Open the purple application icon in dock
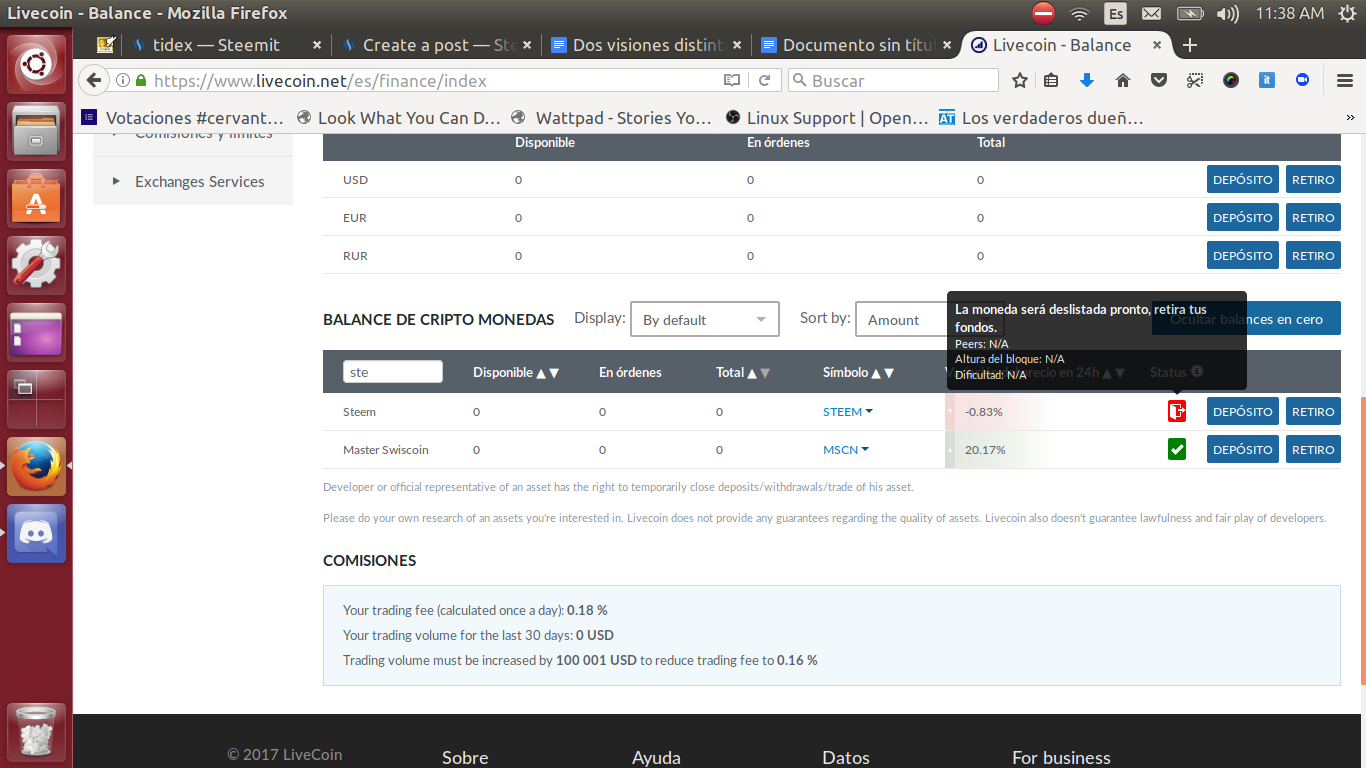The width and height of the screenshot is (1366, 768). 37,332
